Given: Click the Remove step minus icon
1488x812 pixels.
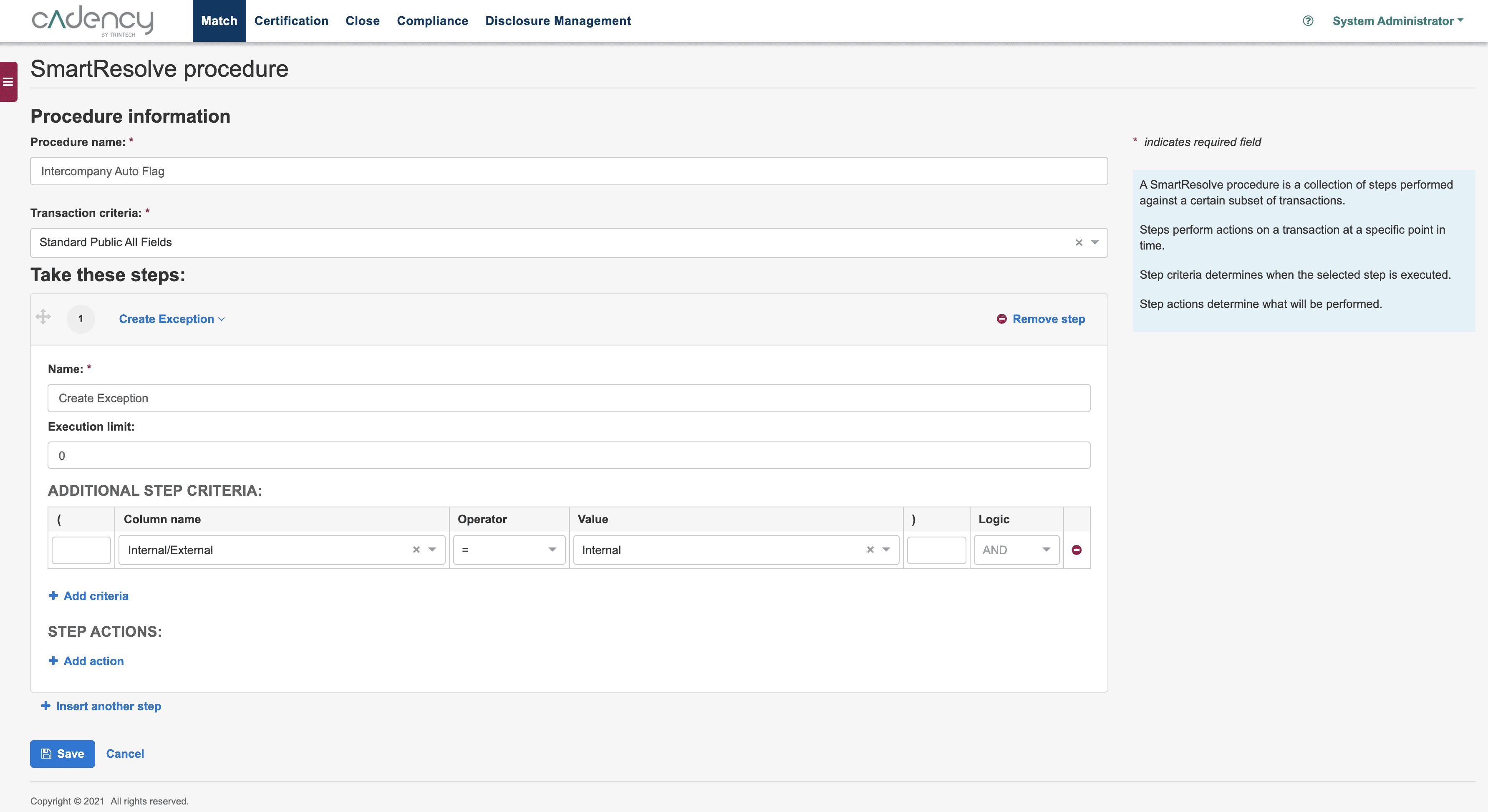Looking at the screenshot, I should pyautogui.click(x=1001, y=318).
